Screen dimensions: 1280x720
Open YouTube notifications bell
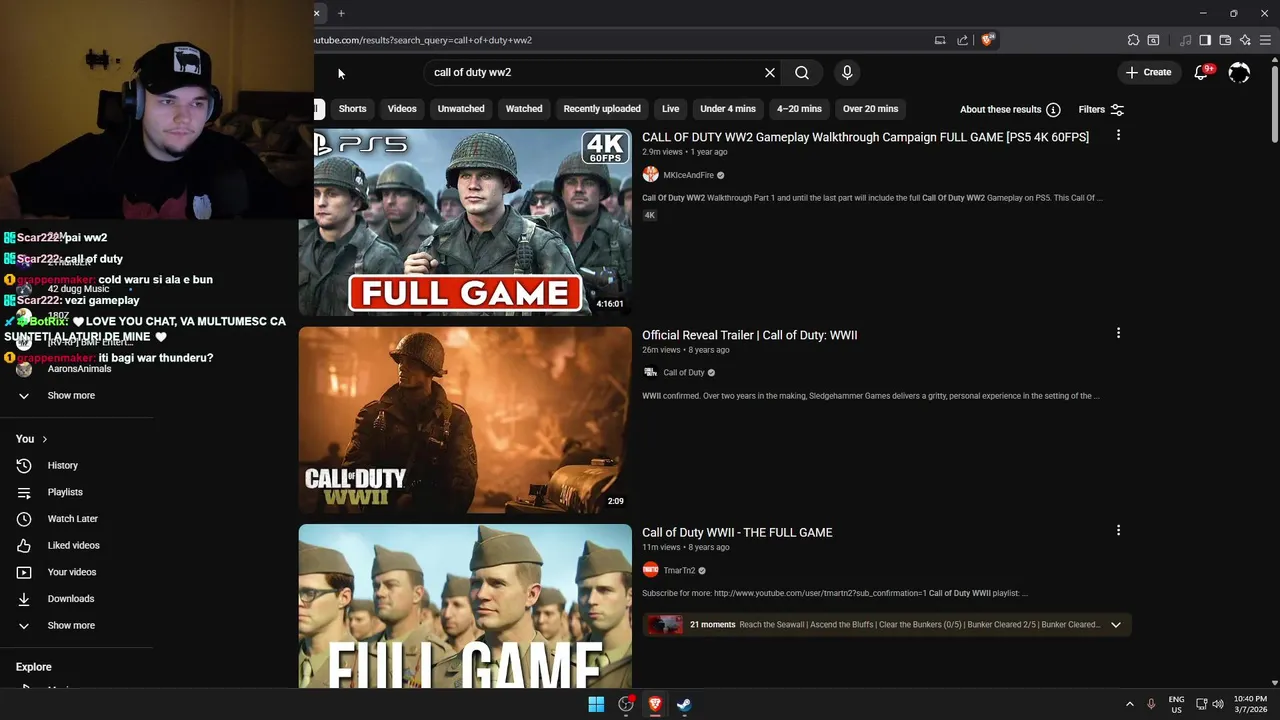point(1203,72)
